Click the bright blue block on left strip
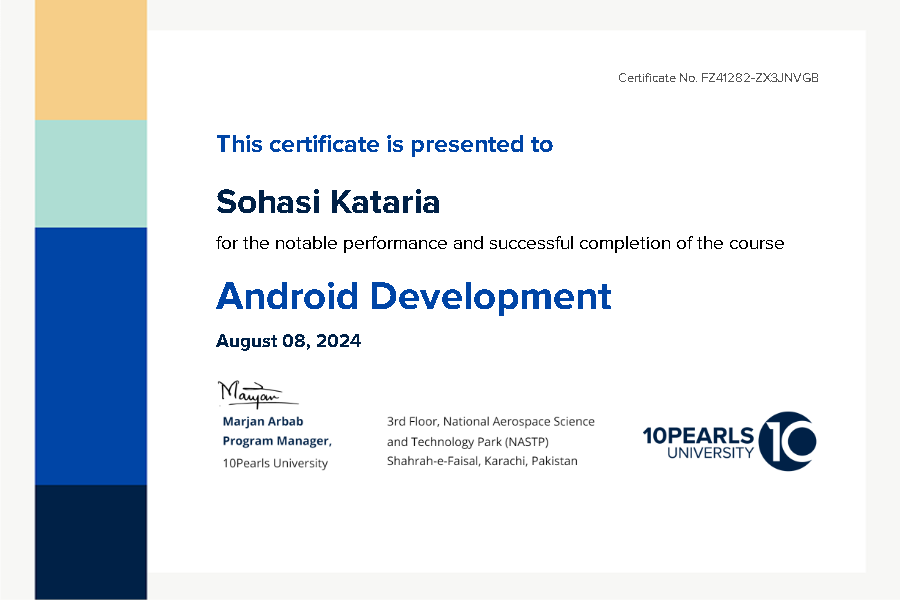The image size is (900, 600). click(91, 355)
